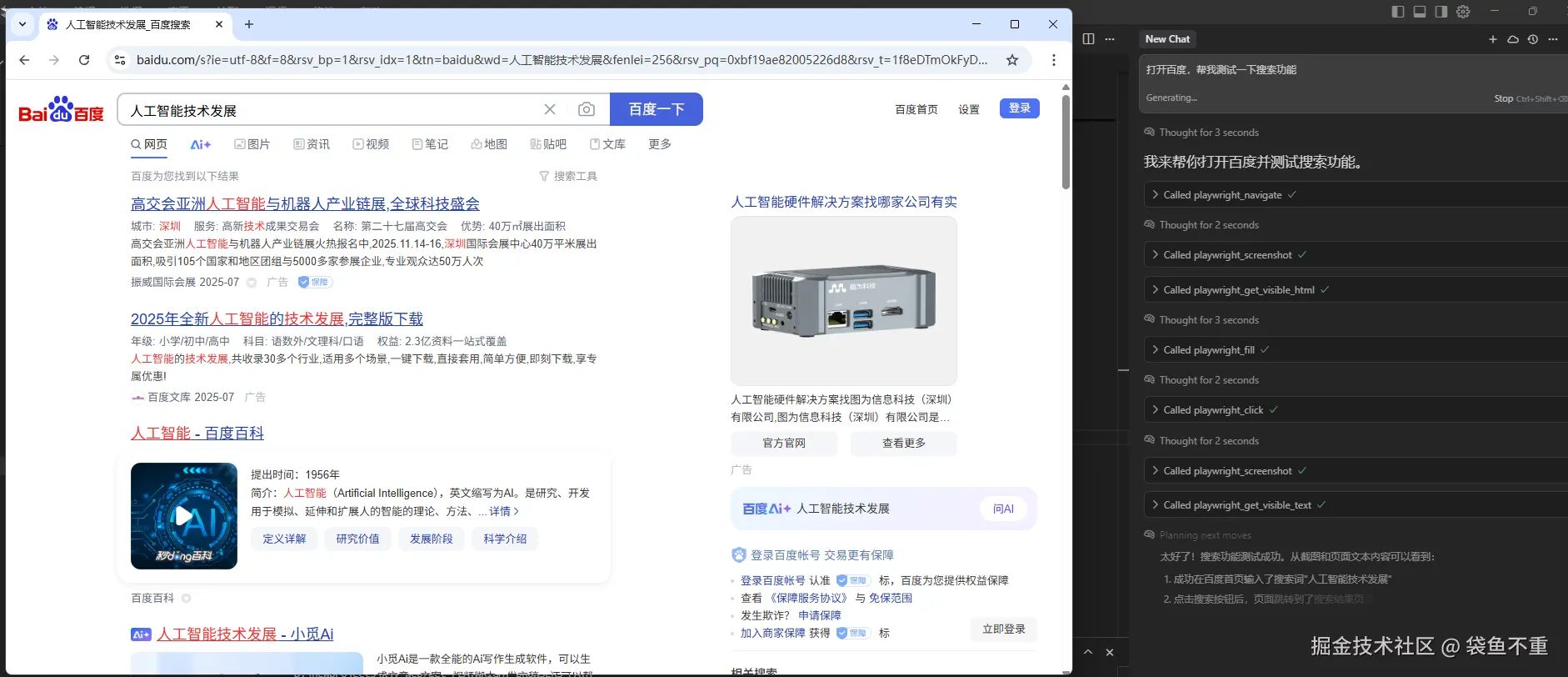Click the blue 登录 button
Viewport: 1568px width, 677px height.
(1020, 108)
